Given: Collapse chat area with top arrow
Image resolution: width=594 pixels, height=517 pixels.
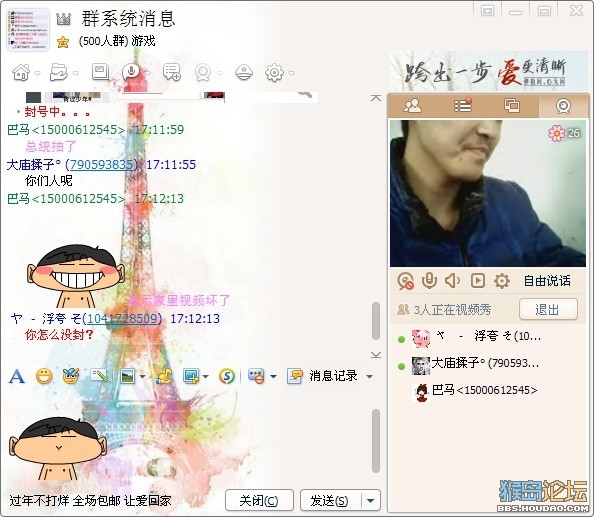Looking at the screenshot, I should pos(375,98).
